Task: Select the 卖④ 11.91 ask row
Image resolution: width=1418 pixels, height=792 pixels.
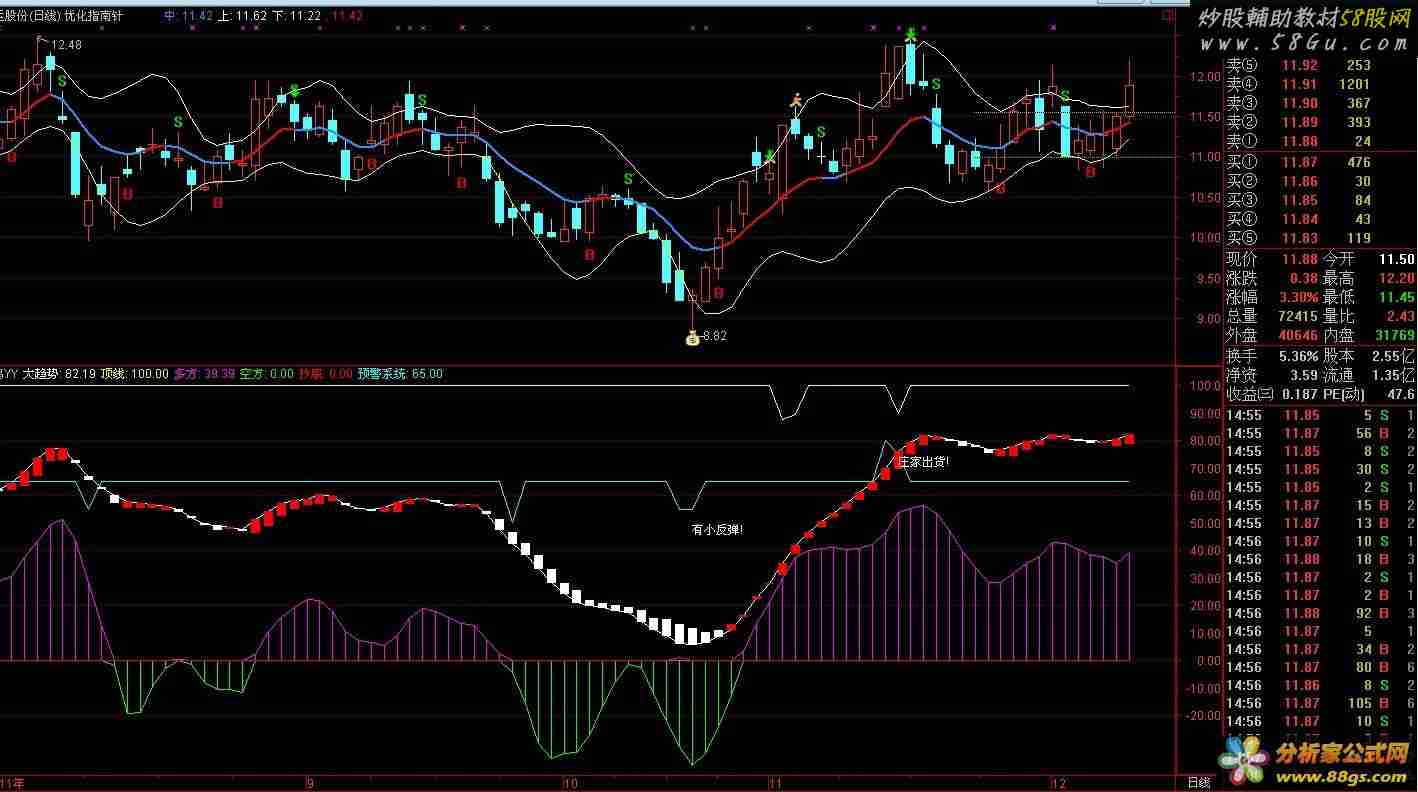Action: [1321, 84]
